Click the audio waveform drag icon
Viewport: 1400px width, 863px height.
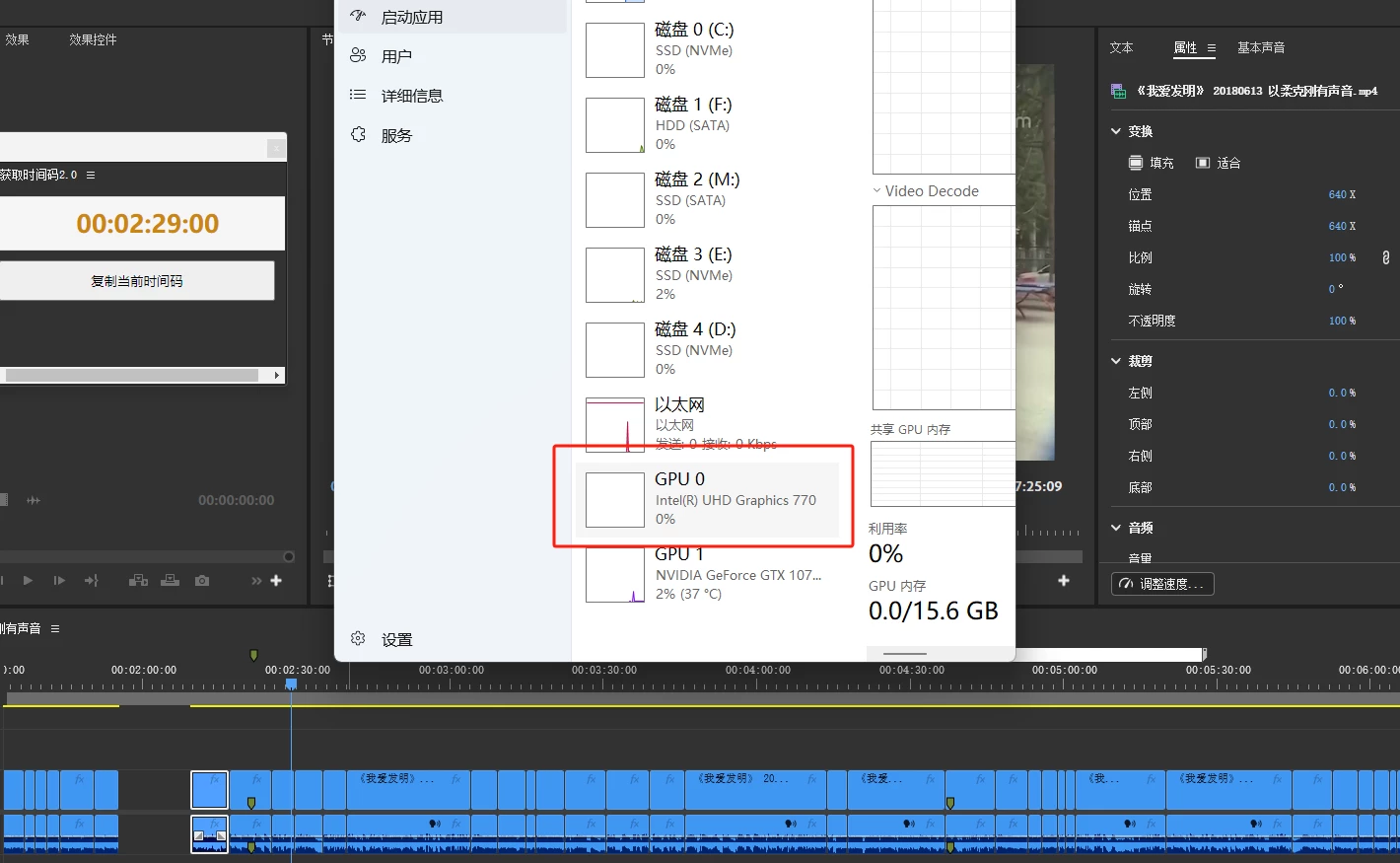pyautogui.click(x=34, y=501)
